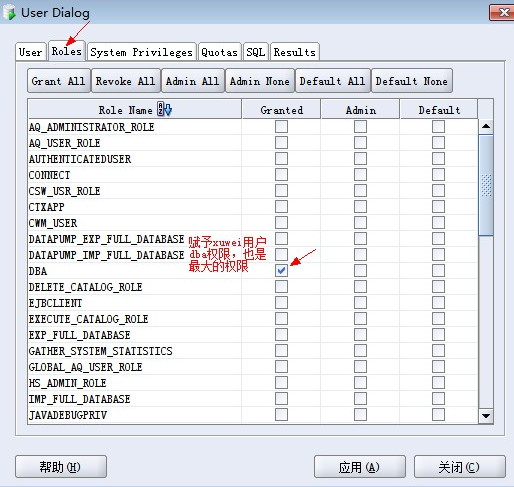
Task: Uncheck the Granted checkbox for DBA
Action: point(281,270)
